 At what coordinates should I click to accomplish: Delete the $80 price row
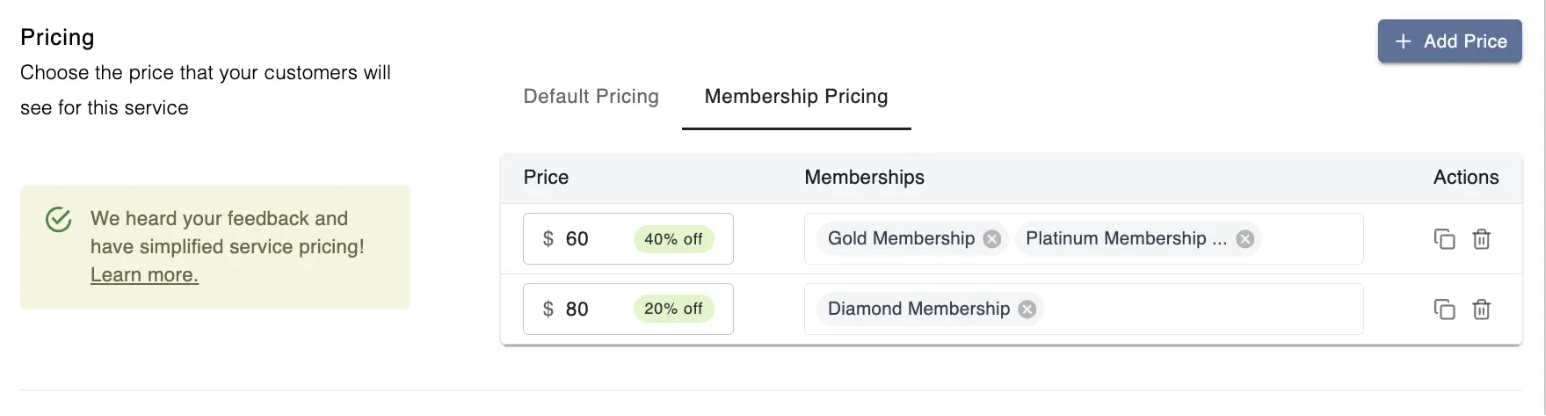coord(1482,309)
